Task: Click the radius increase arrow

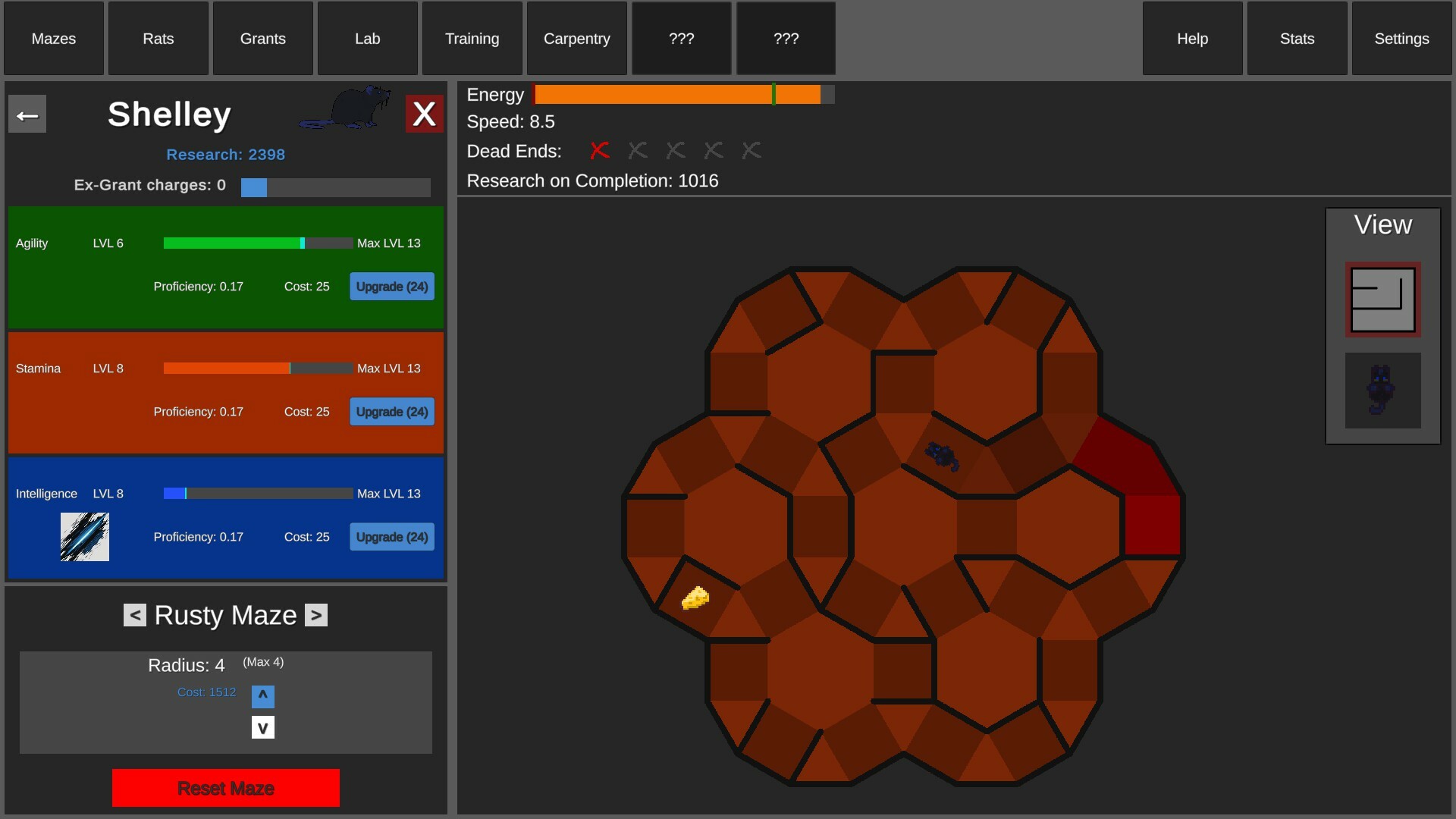Action: (x=263, y=695)
